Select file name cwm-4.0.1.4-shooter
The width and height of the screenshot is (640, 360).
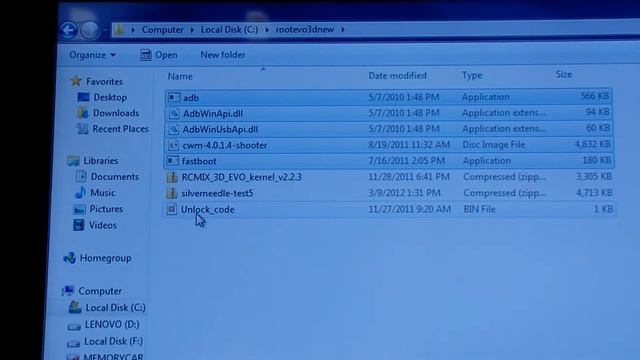click(224, 145)
